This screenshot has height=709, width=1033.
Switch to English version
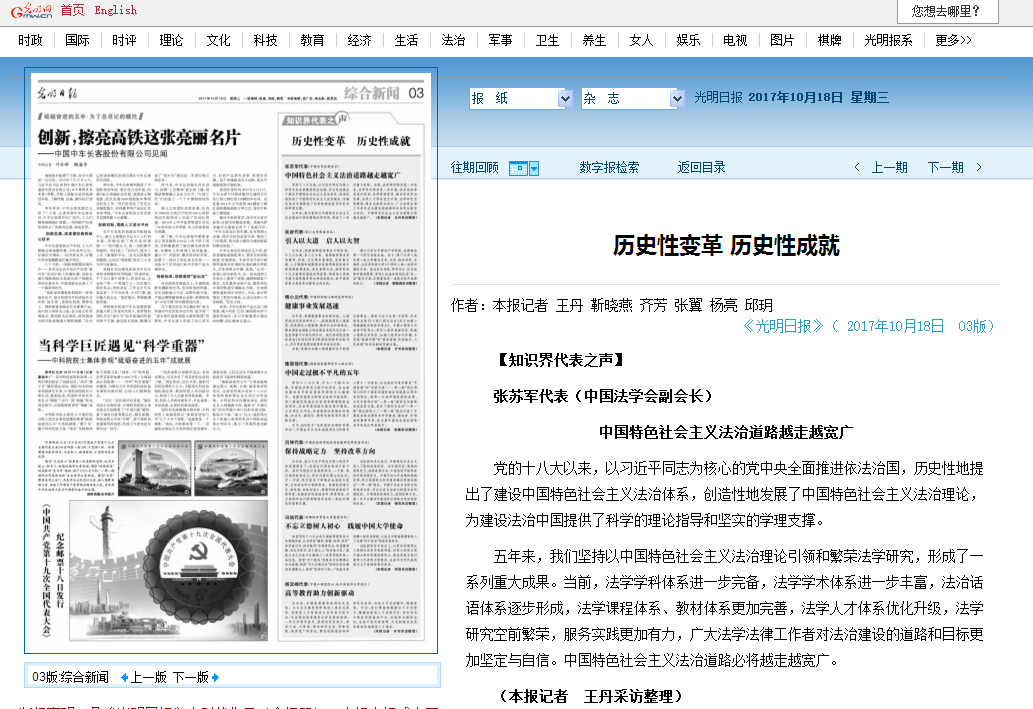pyautogui.click(x=116, y=10)
